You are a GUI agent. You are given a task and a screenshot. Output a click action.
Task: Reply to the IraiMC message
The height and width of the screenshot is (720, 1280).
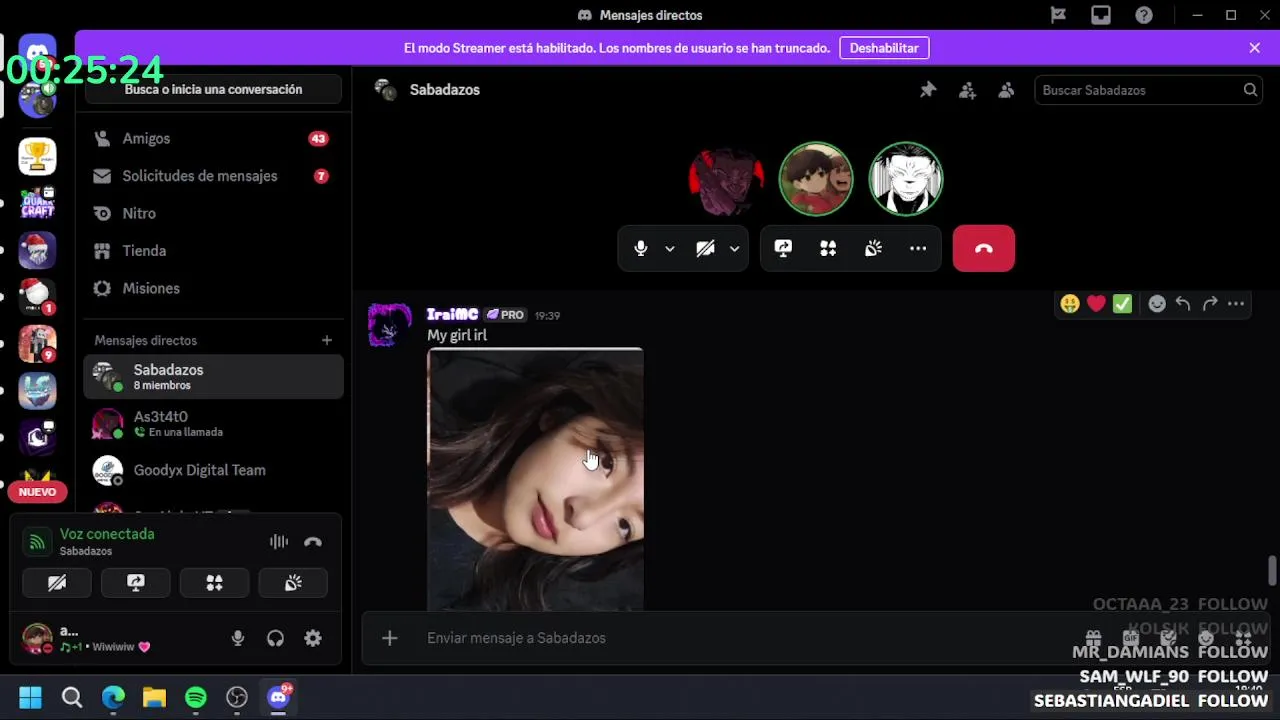pyautogui.click(x=1183, y=304)
